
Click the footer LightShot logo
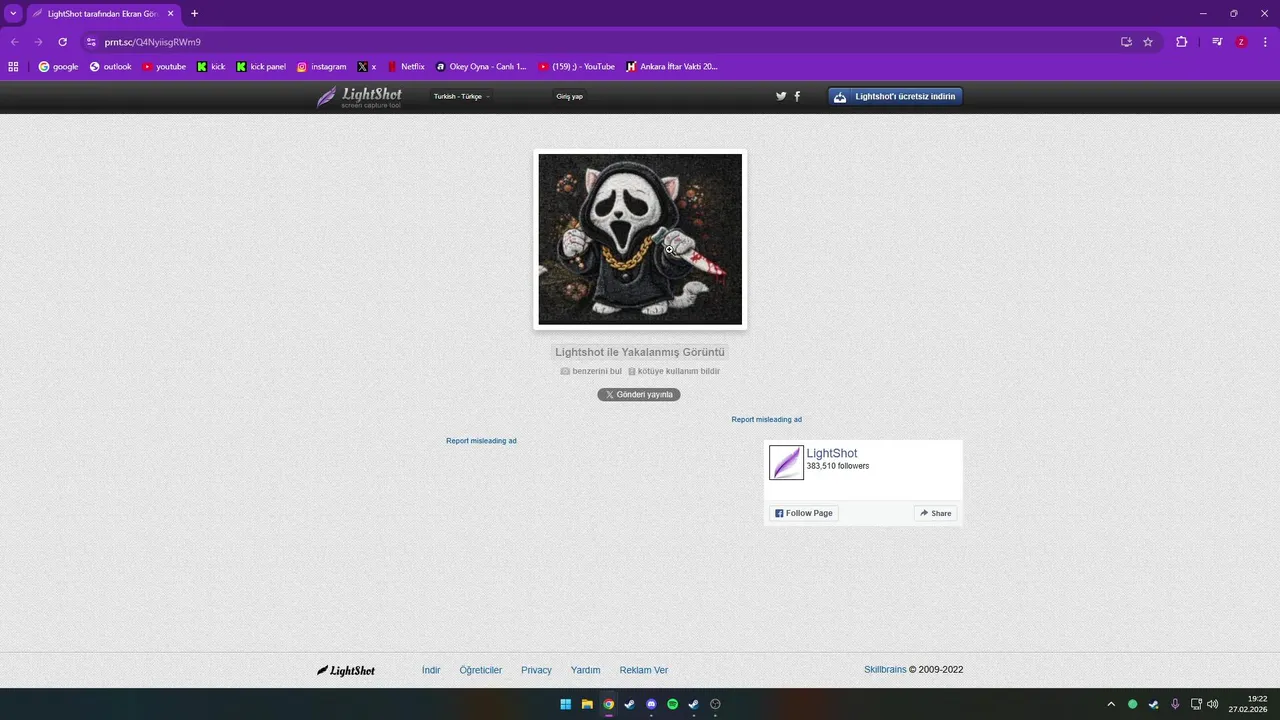pos(346,670)
